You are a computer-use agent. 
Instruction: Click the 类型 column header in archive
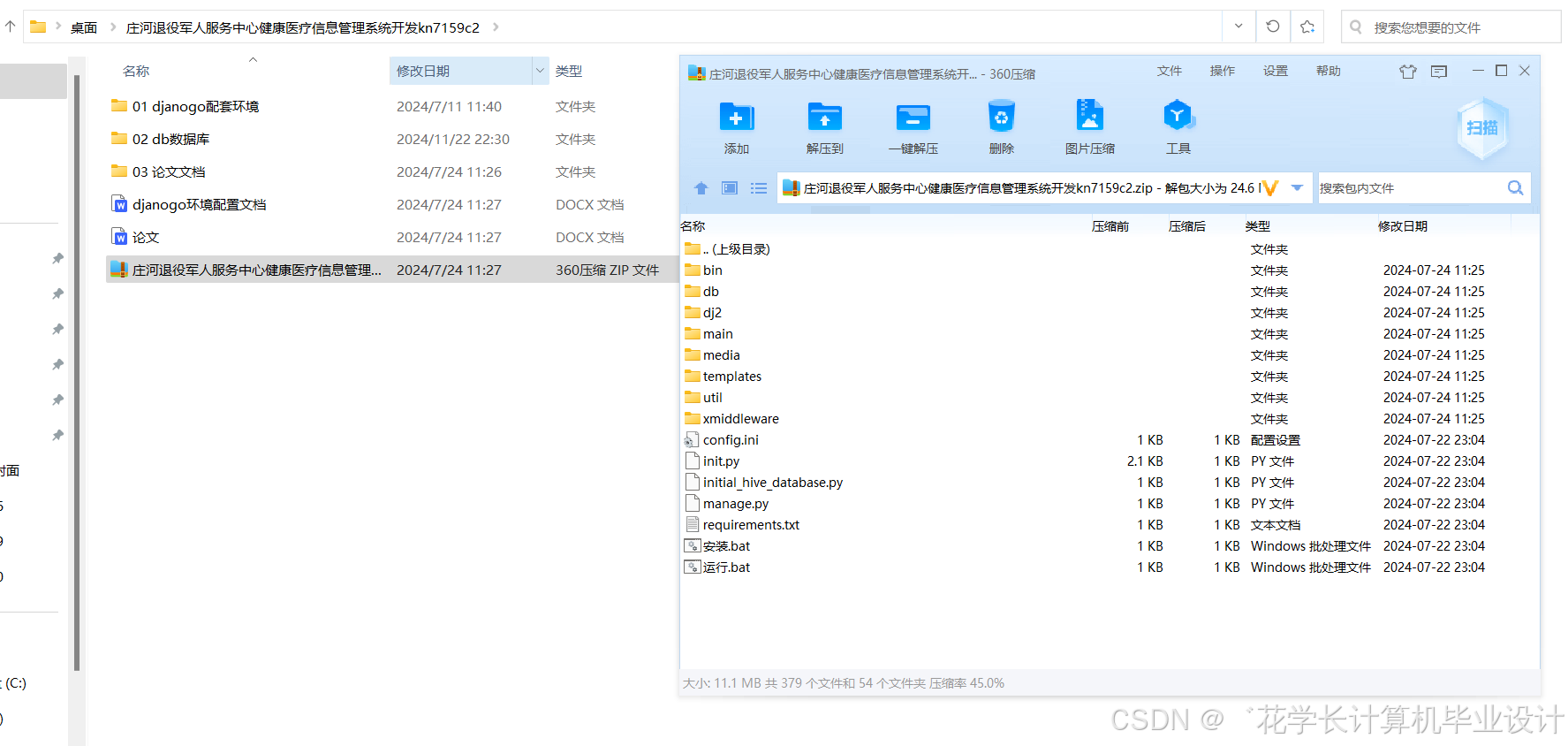tap(1258, 226)
